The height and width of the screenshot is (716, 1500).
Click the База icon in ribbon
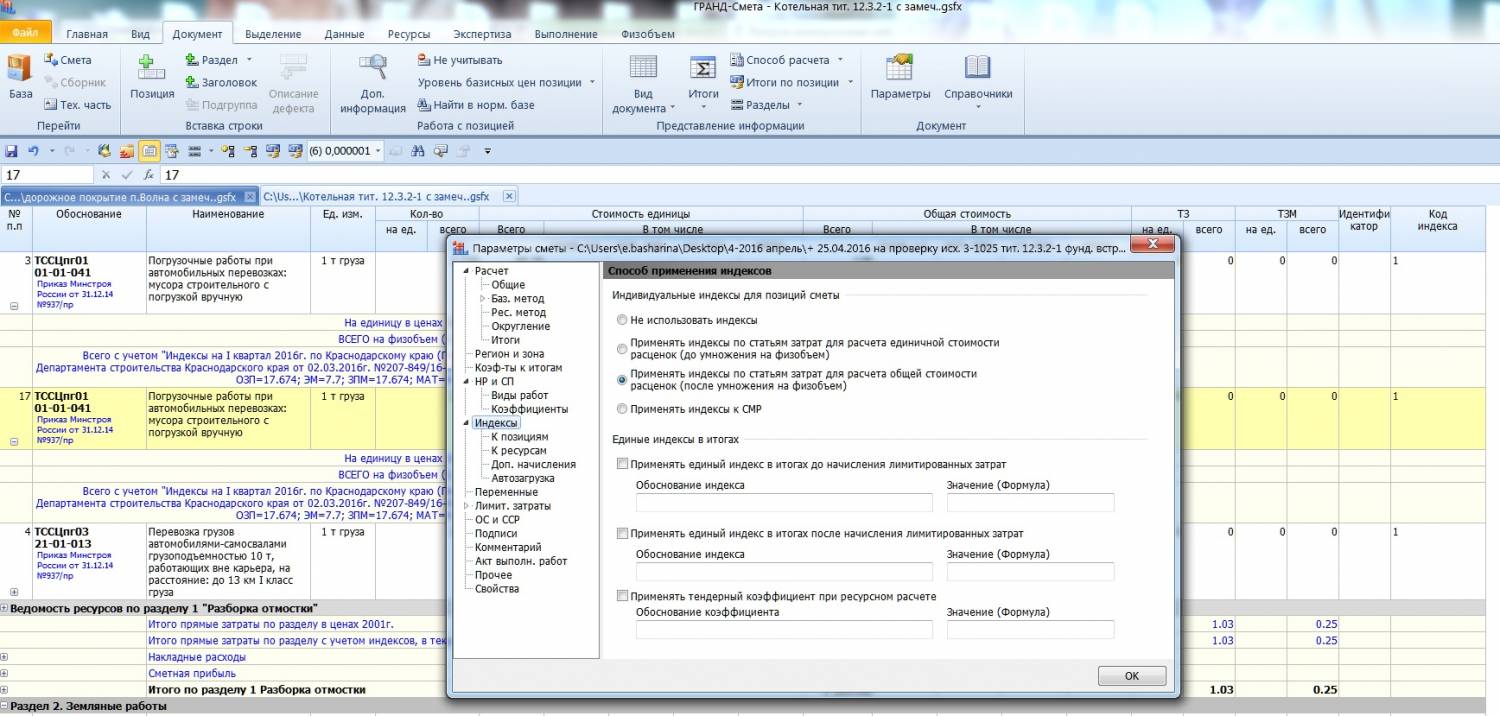click(20, 69)
